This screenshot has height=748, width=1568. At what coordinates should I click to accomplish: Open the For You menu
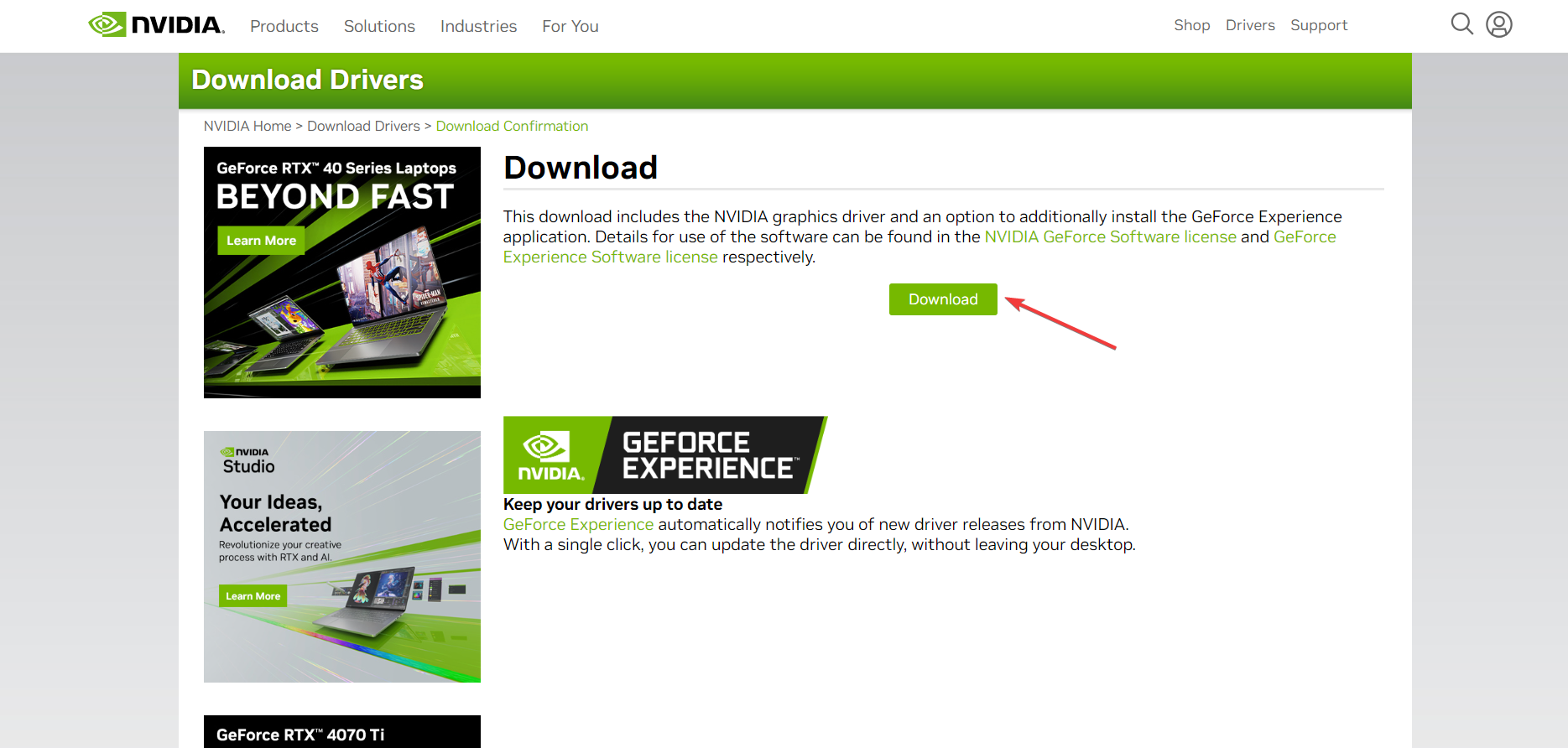(x=570, y=26)
